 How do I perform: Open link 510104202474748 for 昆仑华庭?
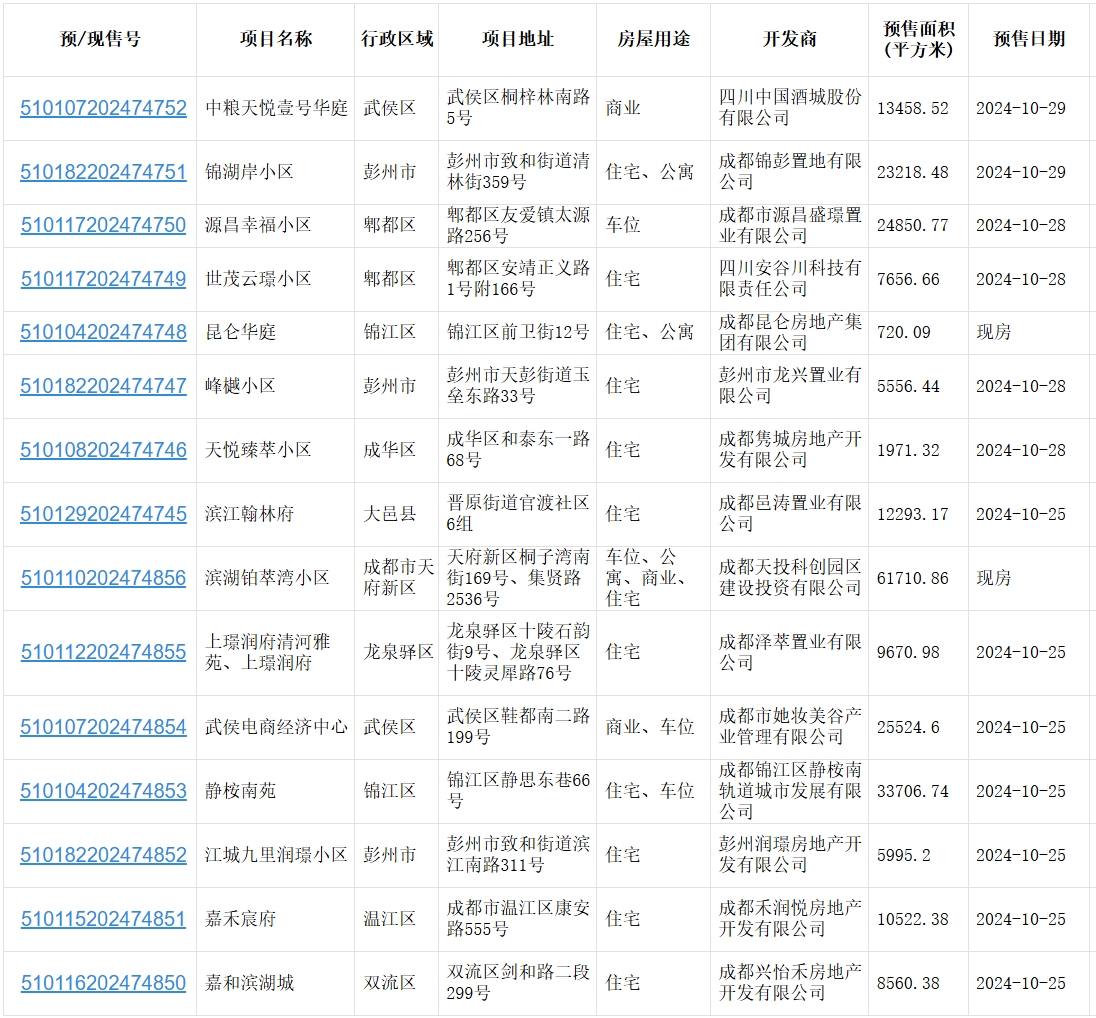103,332
